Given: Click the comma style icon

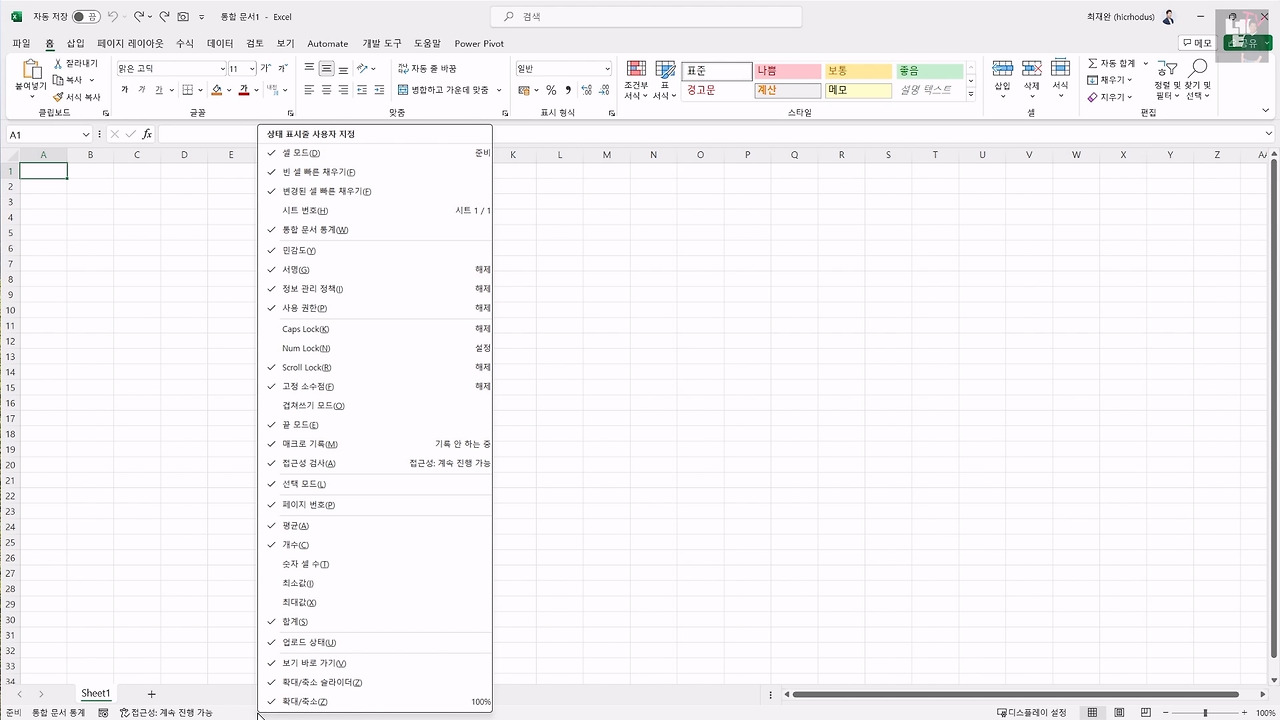Looking at the screenshot, I should click(566, 90).
